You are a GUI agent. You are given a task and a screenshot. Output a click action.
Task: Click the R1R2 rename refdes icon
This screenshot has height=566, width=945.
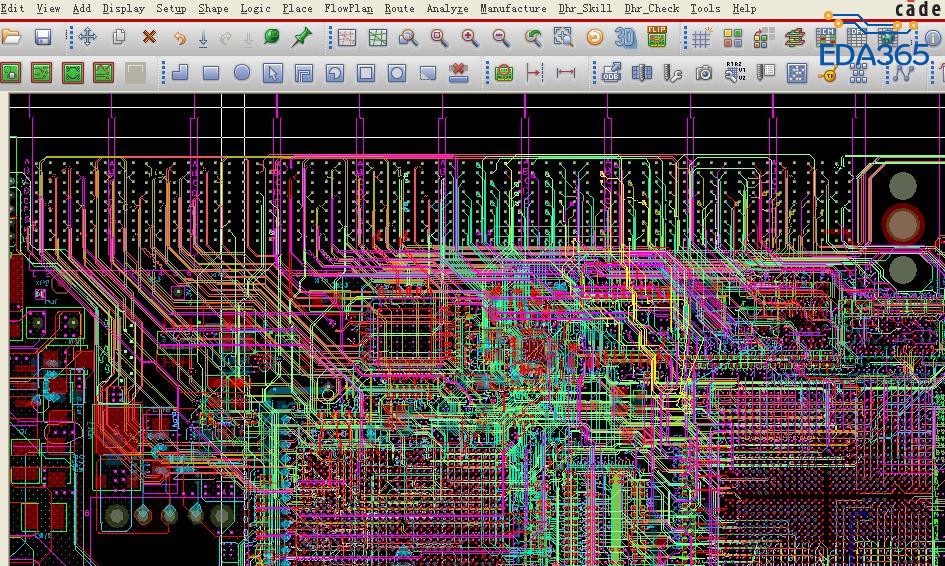point(735,72)
